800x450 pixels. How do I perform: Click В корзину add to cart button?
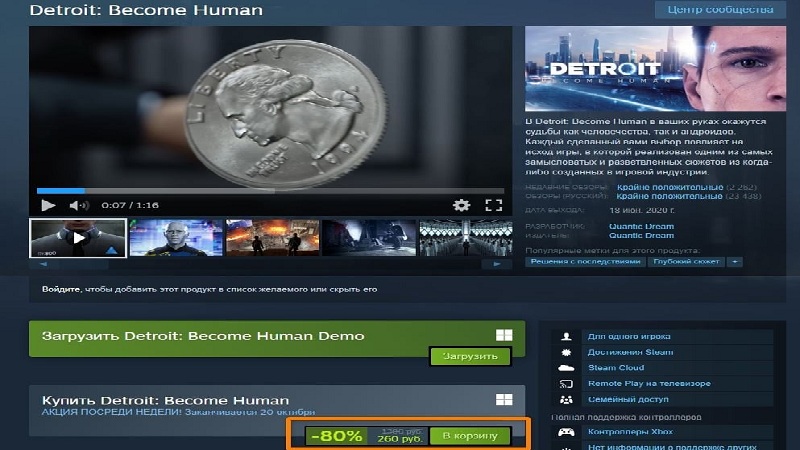tap(470, 436)
